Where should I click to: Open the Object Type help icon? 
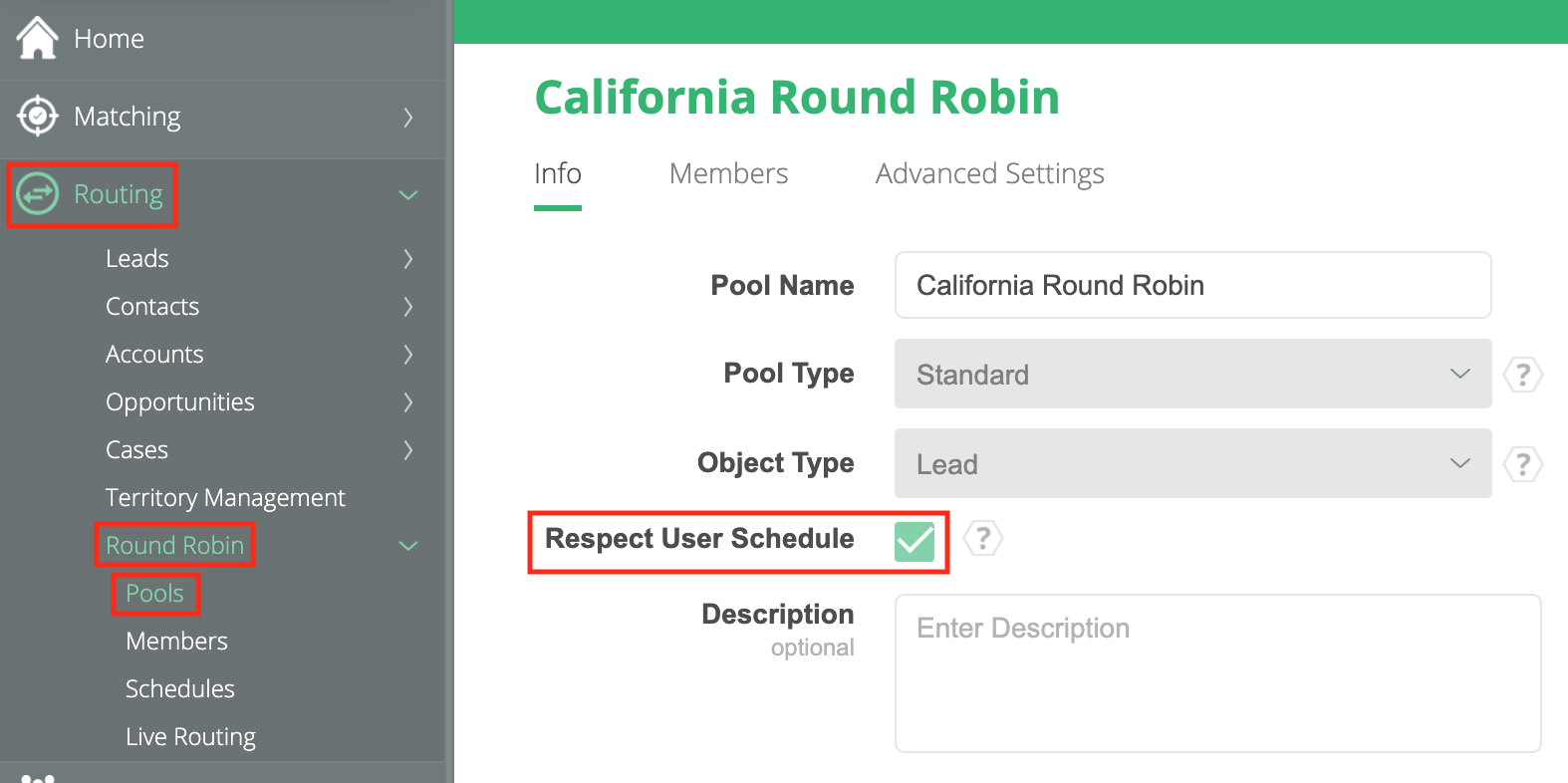[1522, 464]
